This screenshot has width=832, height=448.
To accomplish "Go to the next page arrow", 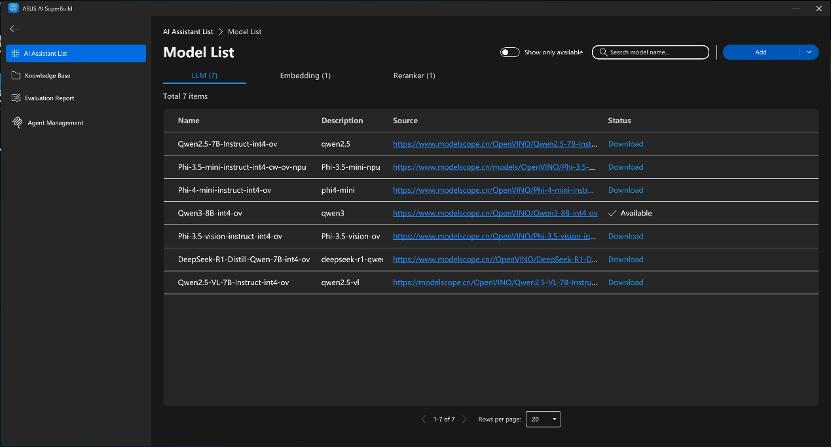I will (464, 419).
